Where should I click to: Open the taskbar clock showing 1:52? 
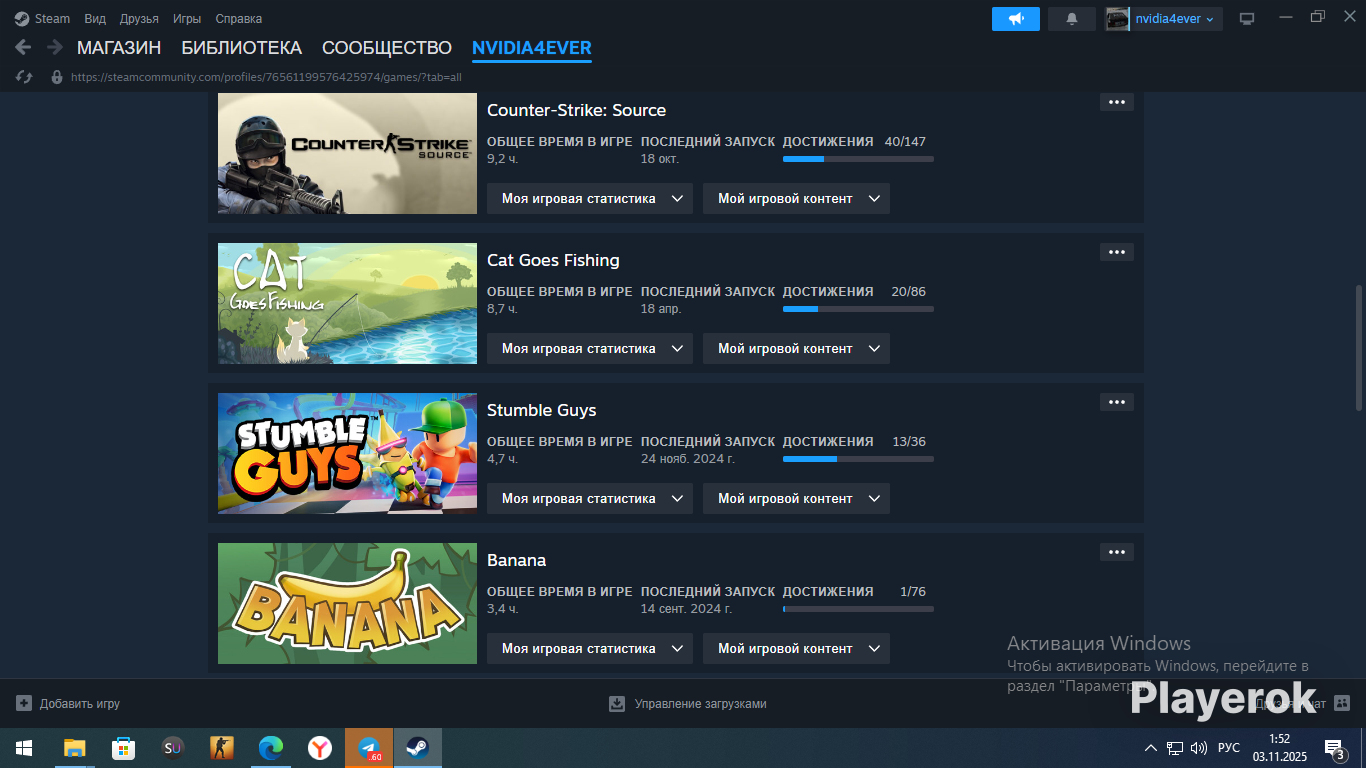tap(1280, 748)
